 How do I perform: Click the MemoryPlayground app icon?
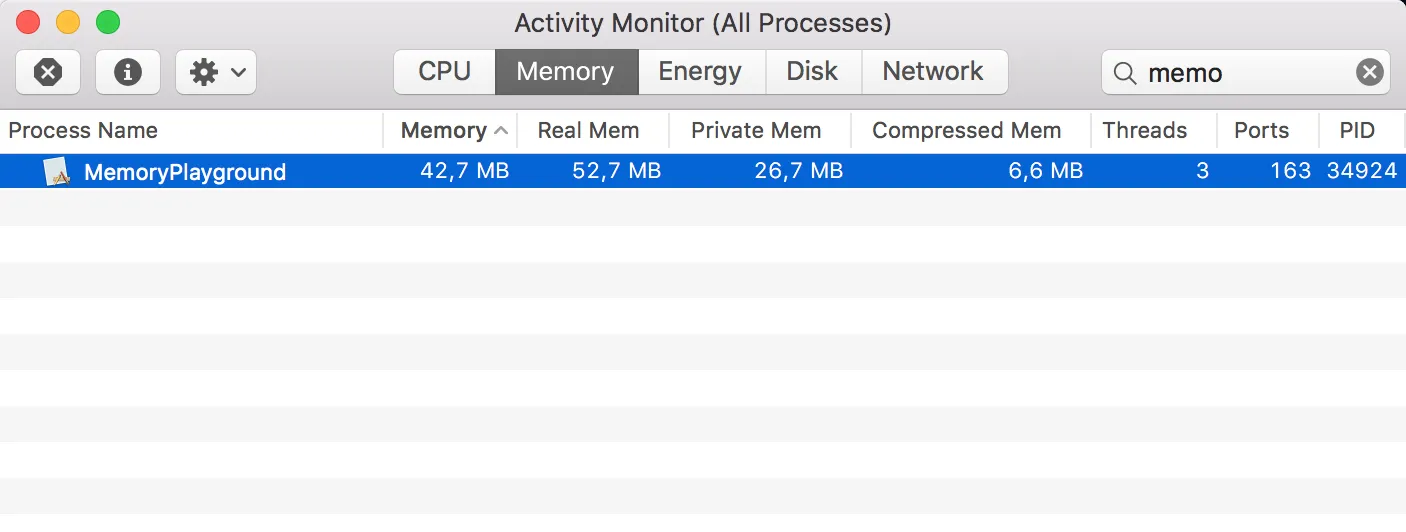[x=57, y=172]
